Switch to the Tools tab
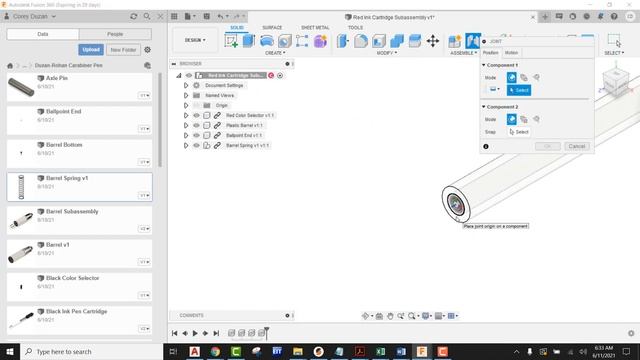This screenshot has height=360, width=640. [x=355, y=27]
